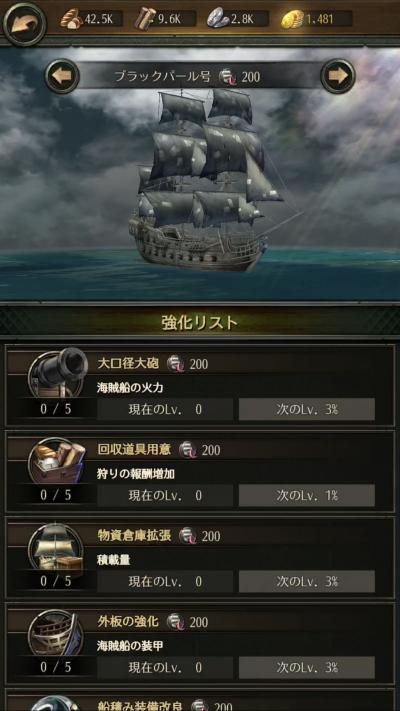This screenshot has width=400, height=711.
Task: Switch to next ship with right arrow
Action: tap(337, 76)
